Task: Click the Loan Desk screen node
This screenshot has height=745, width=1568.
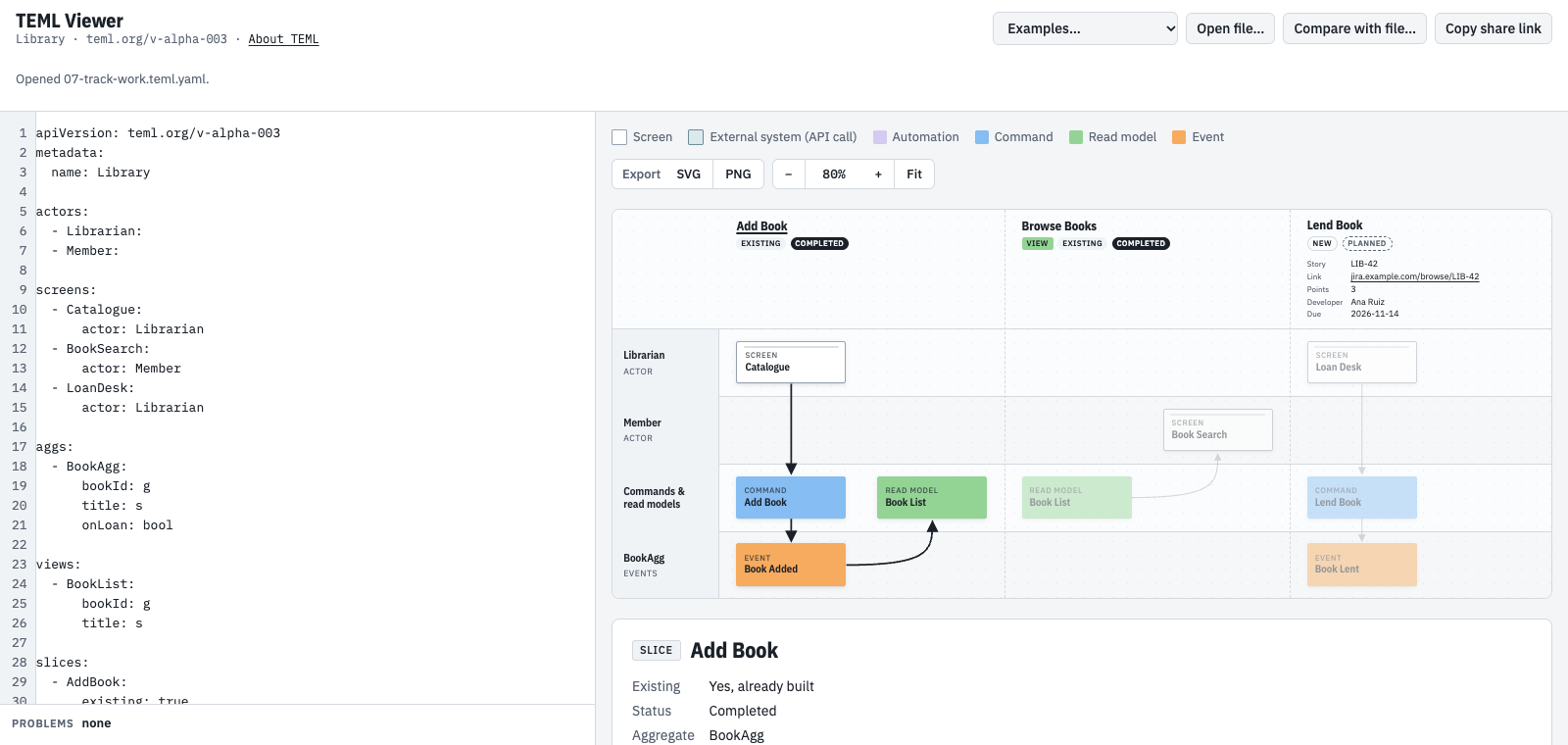Action: coord(1362,363)
